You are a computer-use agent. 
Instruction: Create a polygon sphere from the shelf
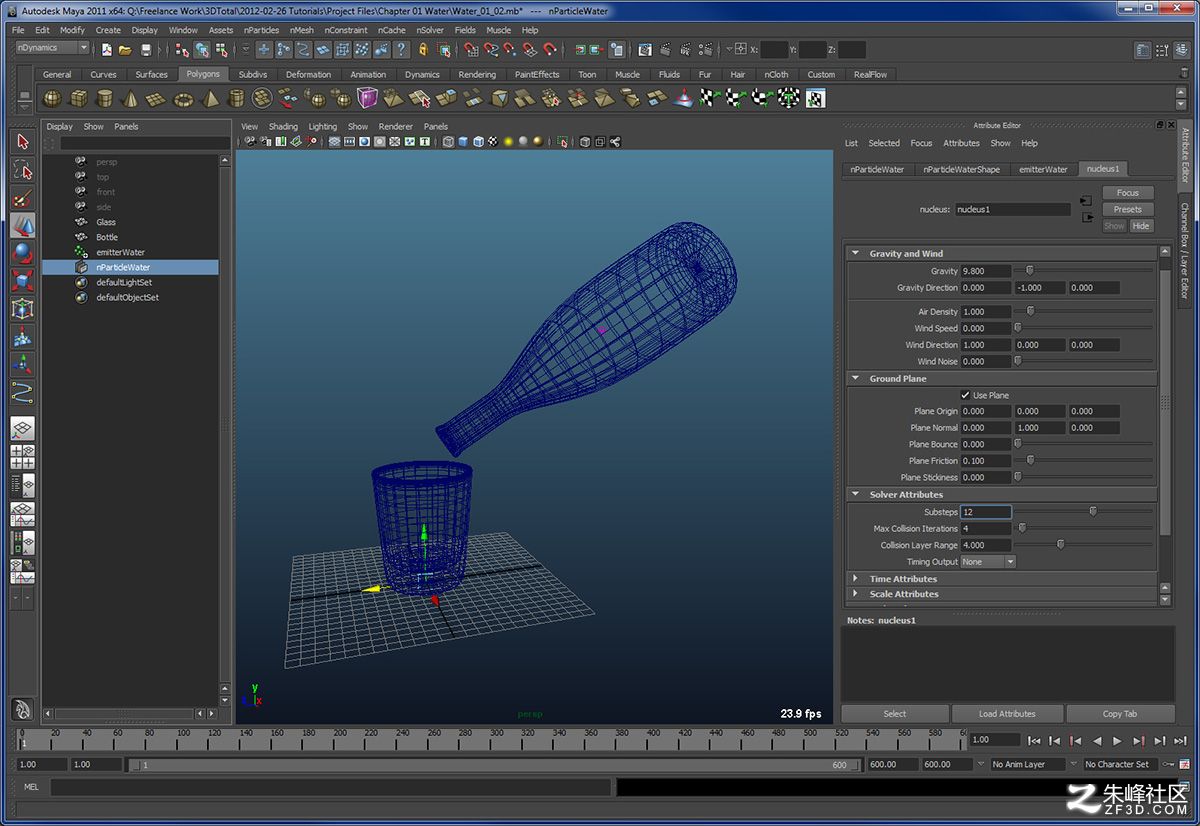coord(52,98)
